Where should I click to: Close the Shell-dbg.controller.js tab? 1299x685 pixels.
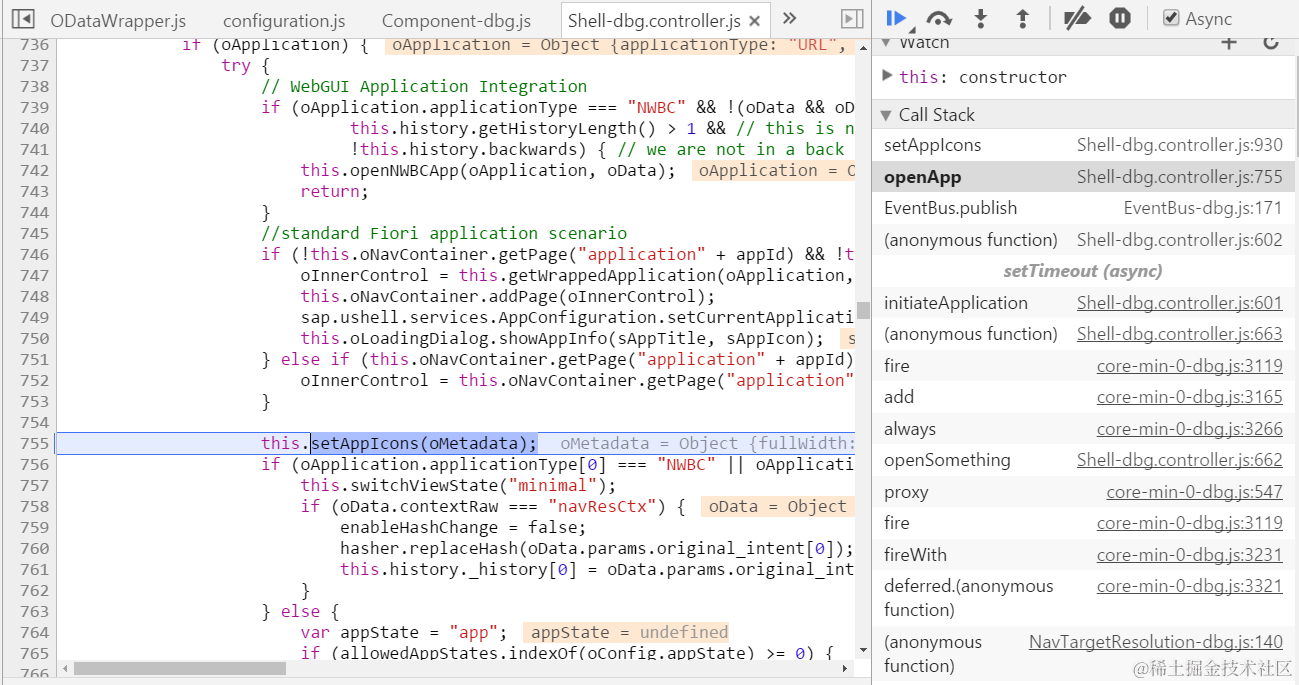pos(755,21)
